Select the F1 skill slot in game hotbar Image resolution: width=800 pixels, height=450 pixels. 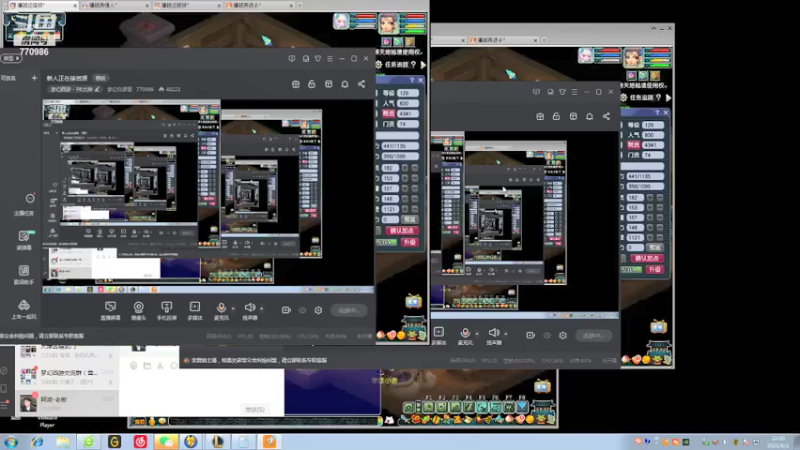(429, 407)
